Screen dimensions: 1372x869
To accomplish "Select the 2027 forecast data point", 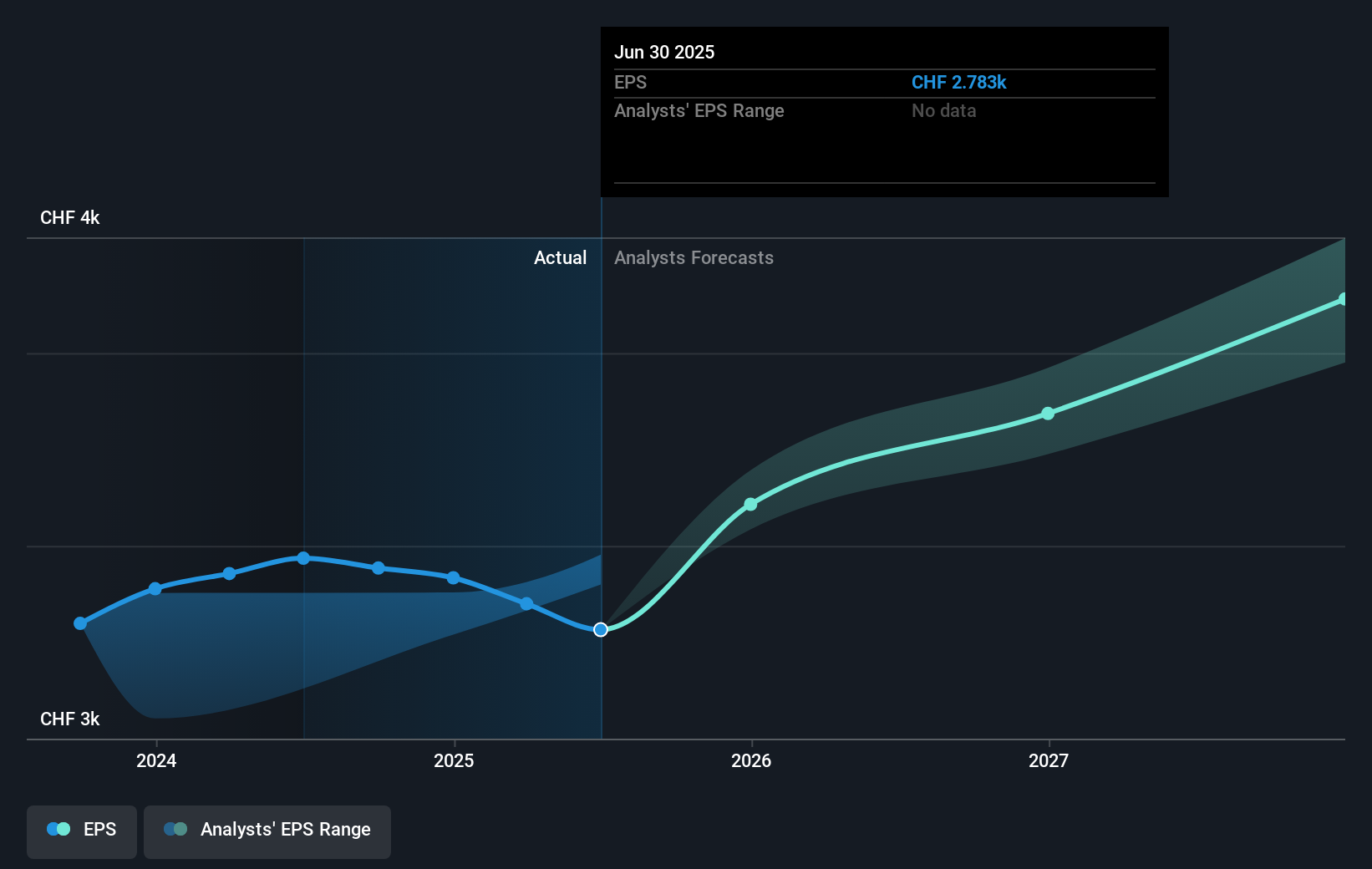I will click(x=1047, y=414).
